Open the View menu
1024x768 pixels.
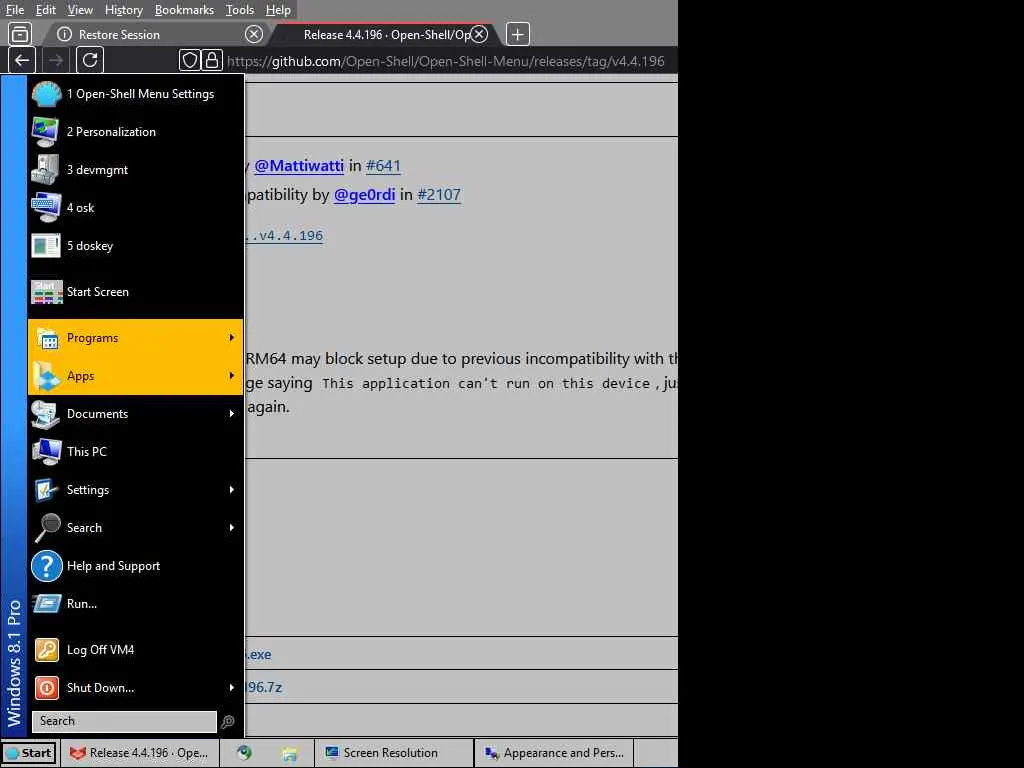(x=80, y=10)
